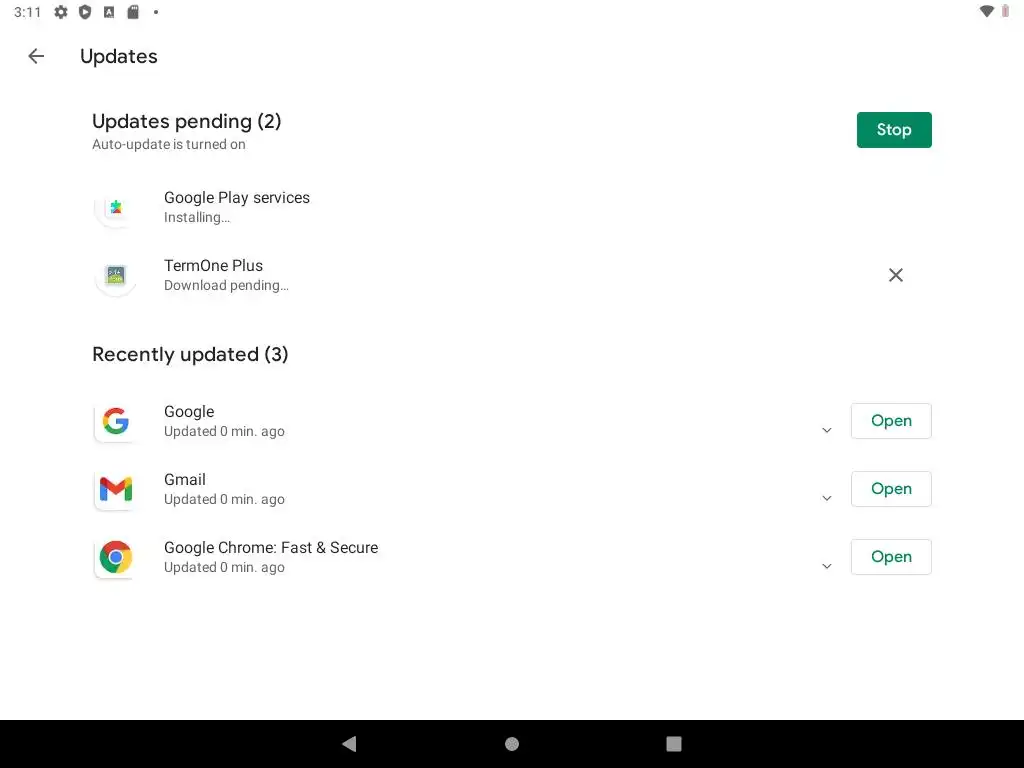Tap the 3:11 clock in status bar

pyautogui.click(x=27, y=12)
